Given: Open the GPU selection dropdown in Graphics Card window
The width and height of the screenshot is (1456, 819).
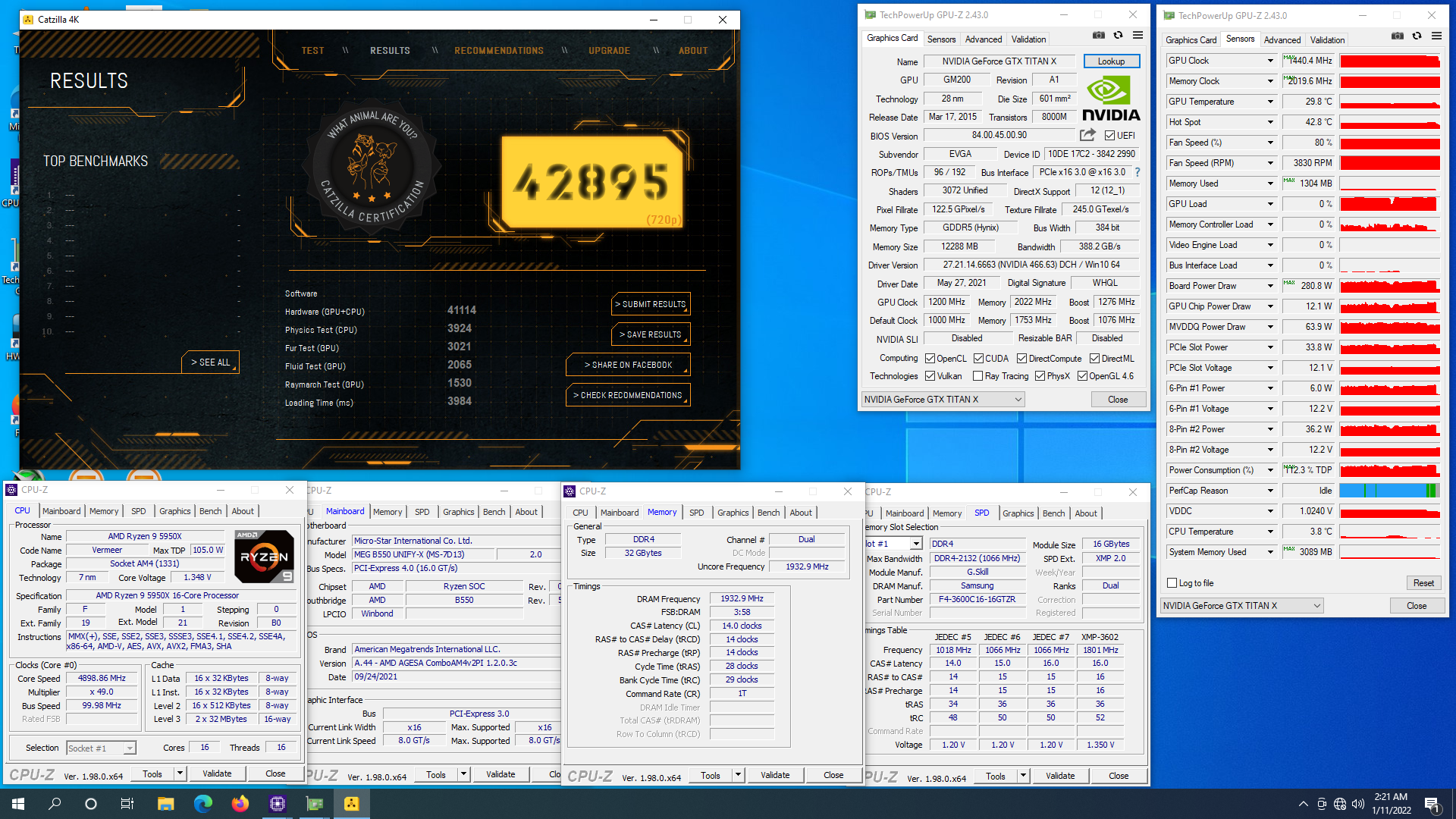Looking at the screenshot, I should 943,400.
